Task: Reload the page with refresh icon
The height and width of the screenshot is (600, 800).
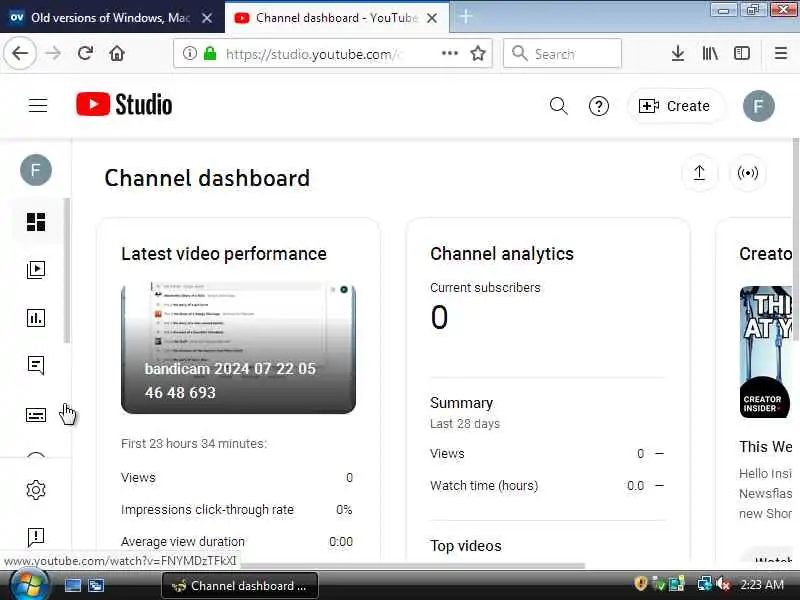Action: [x=85, y=53]
